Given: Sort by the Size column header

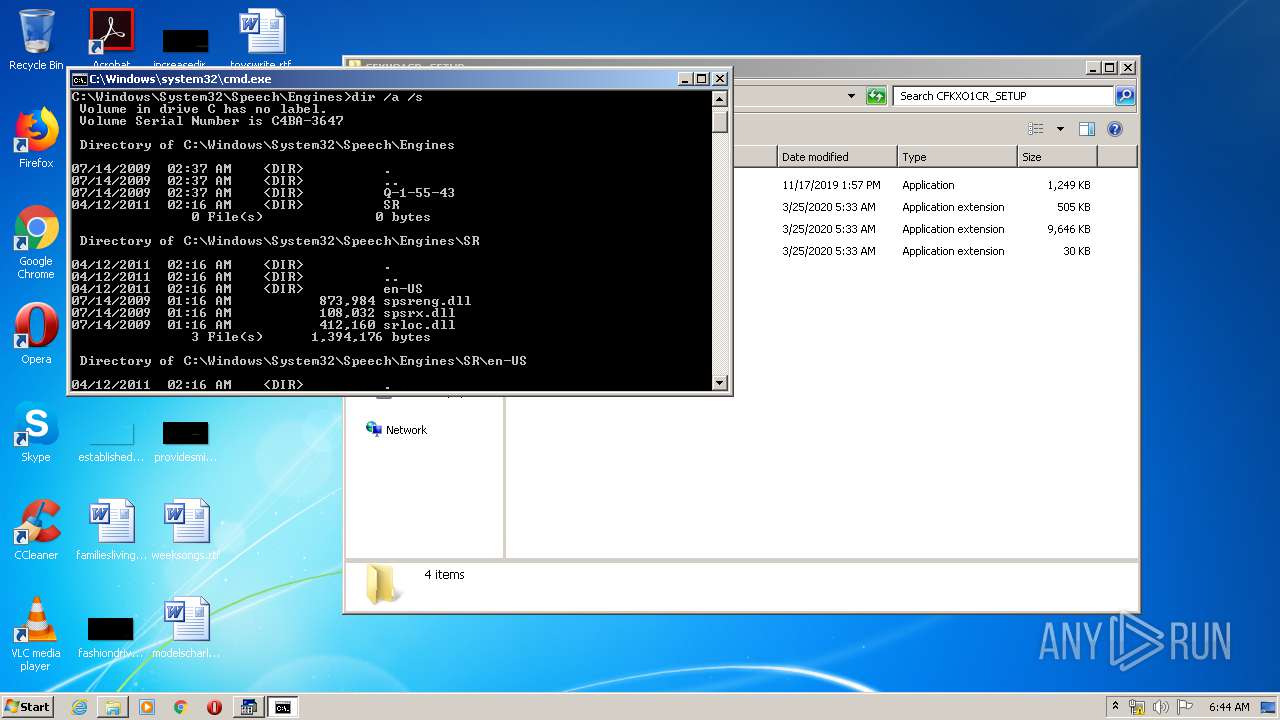Looking at the screenshot, I should [x=1057, y=157].
